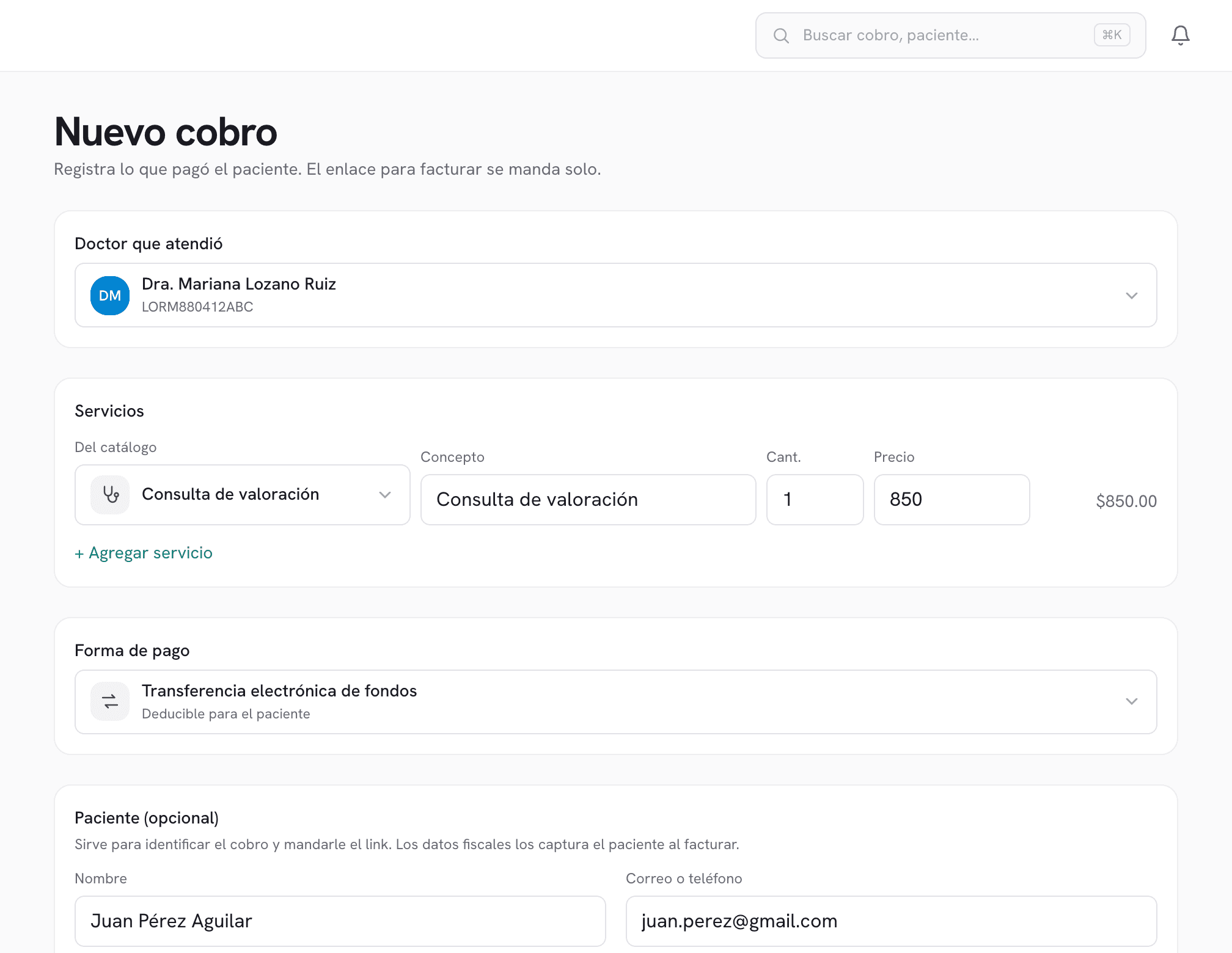This screenshot has height=953, width=1232.
Task: Edit the Cant. quantity field
Action: point(815,500)
